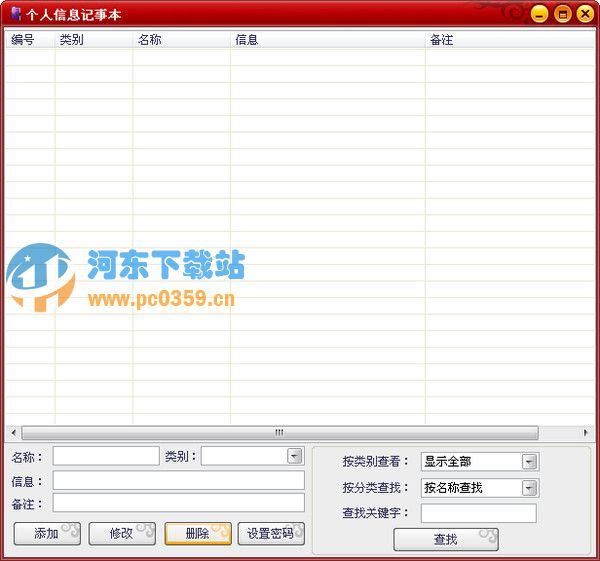
Task: Click the horizontal scrollbar left arrow
Action: (x=14, y=433)
